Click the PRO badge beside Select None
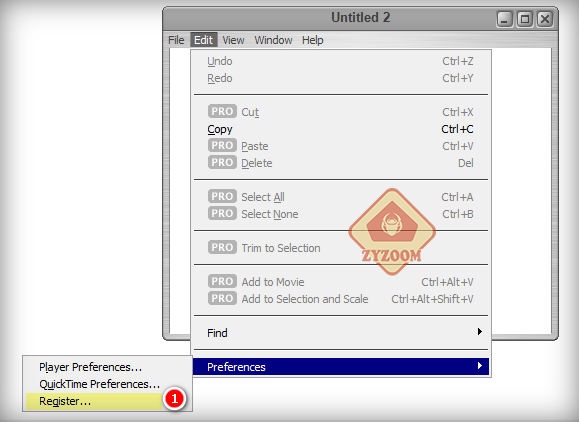579x422 pixels. click(x=222, y=213)
